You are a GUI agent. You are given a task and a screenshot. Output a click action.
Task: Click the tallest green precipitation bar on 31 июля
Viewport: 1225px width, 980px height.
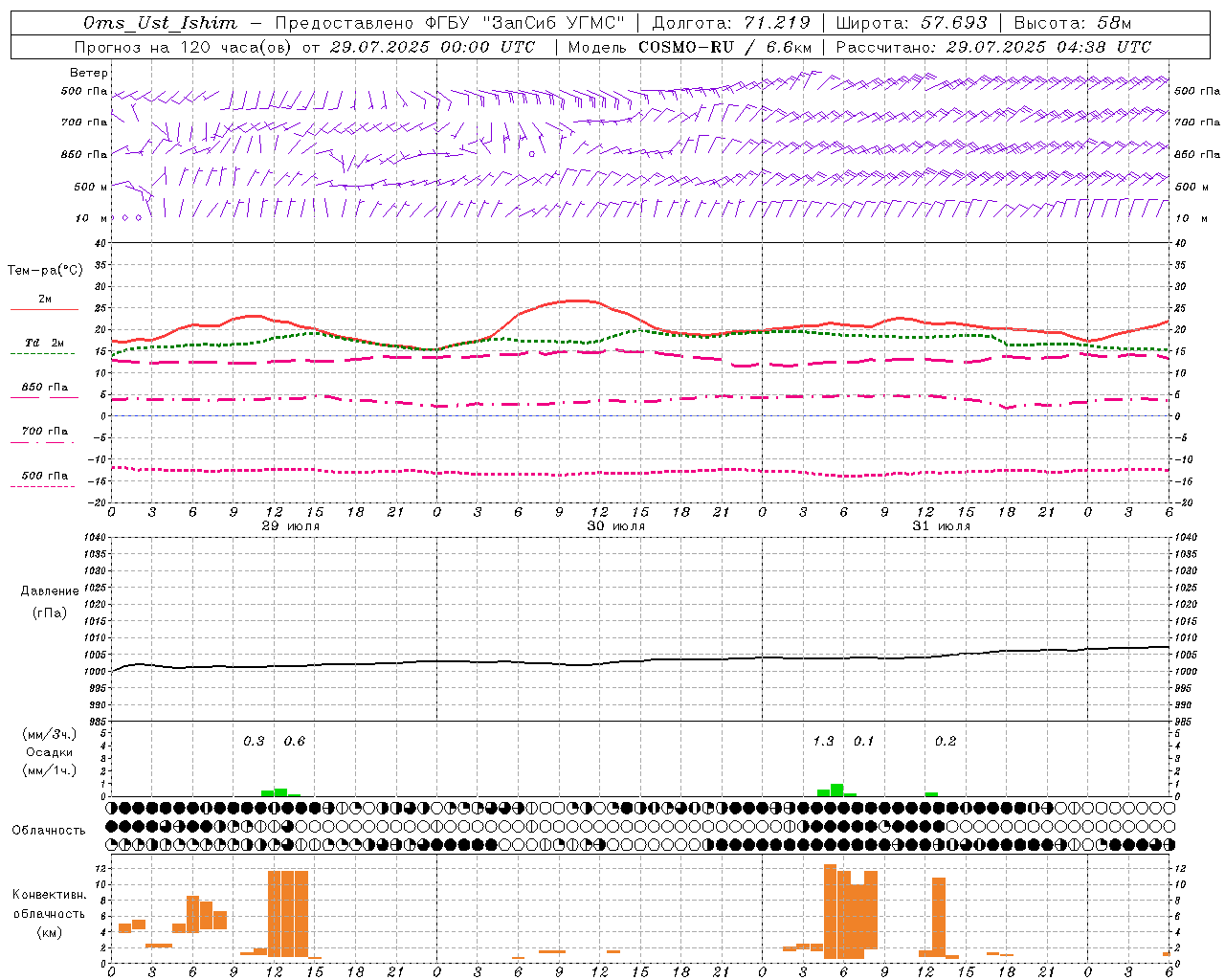pos(836,790)
